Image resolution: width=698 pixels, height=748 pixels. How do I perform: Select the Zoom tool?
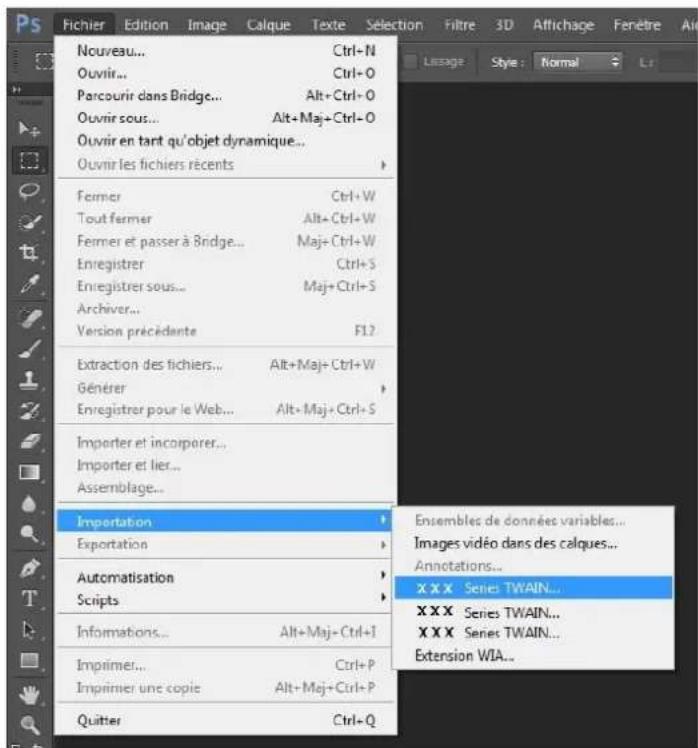click(29, 726)
